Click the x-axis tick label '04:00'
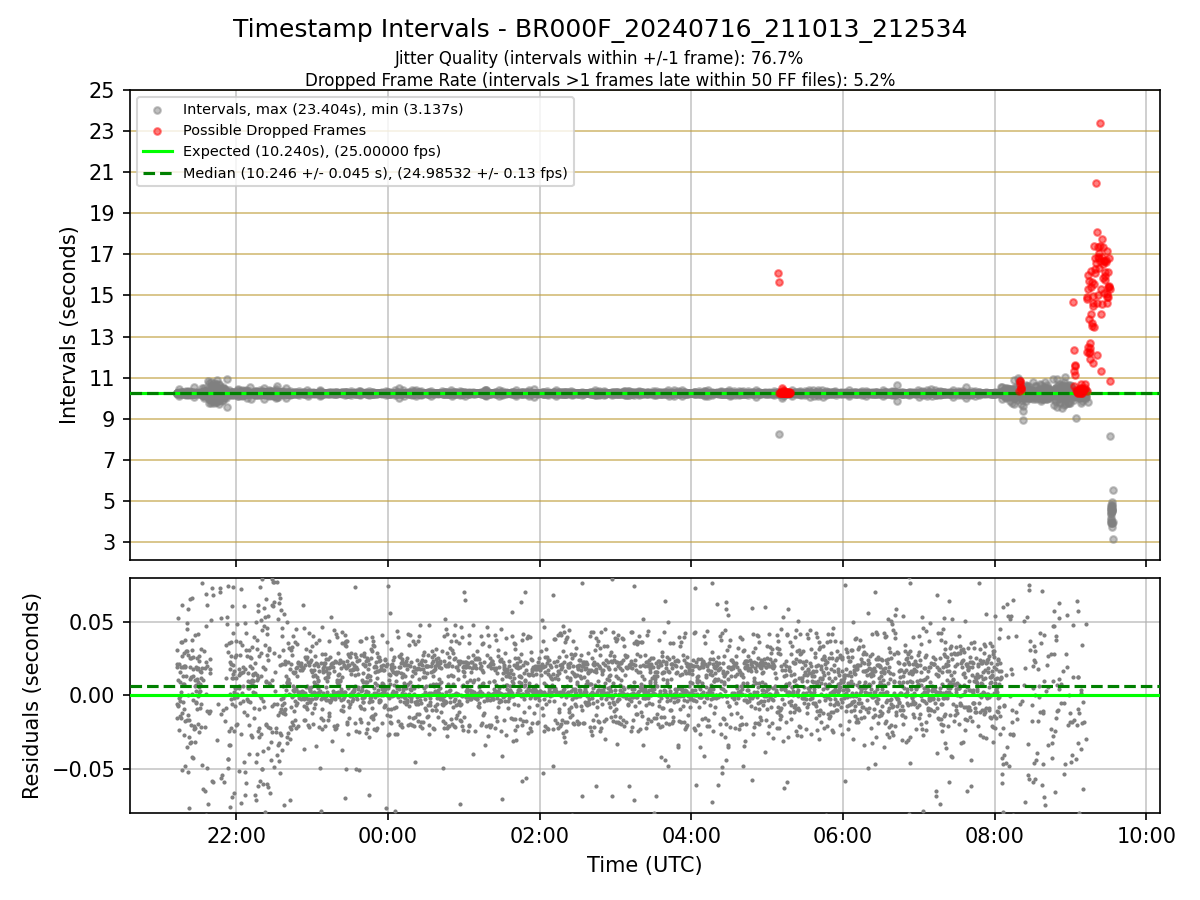 click(x=692, y=836)
